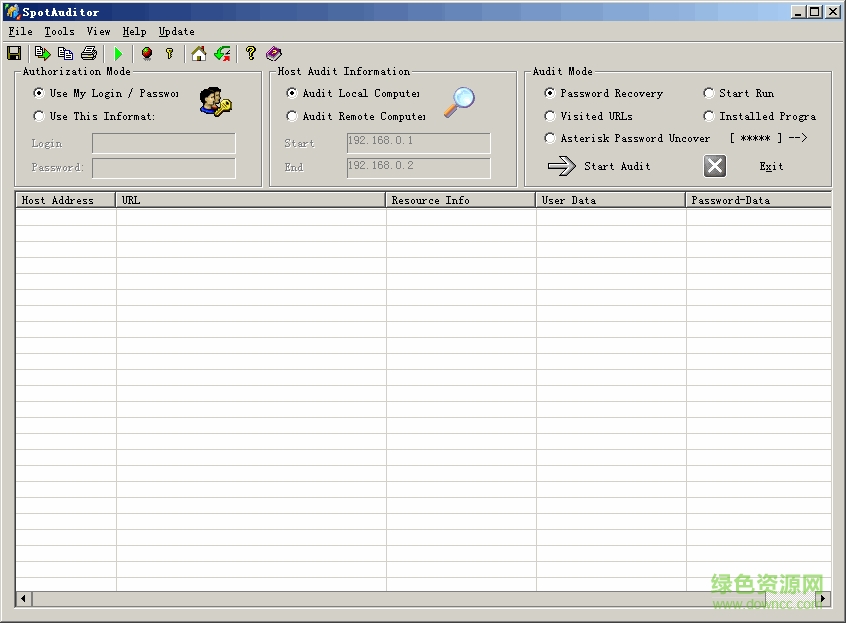The width and height of the screenshot is (846, 623).
Task: Click inside the Start IP address field
Action: point(417,143)
